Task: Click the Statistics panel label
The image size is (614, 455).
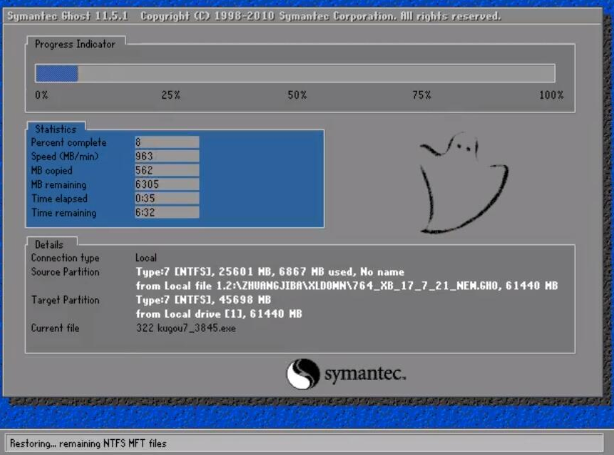Action: (54, 129)
